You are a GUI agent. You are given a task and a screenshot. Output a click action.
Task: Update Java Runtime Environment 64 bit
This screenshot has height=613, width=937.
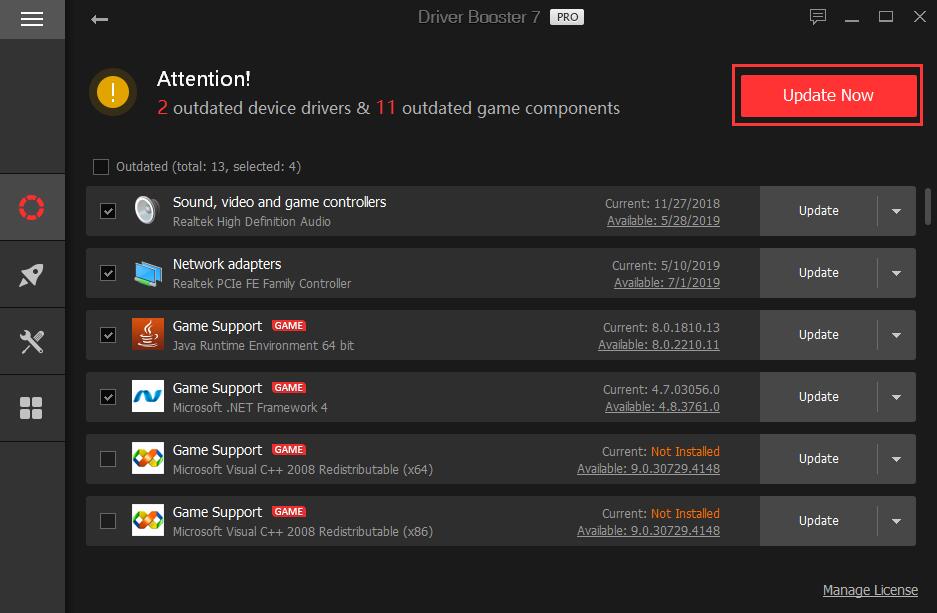point(818,335)
